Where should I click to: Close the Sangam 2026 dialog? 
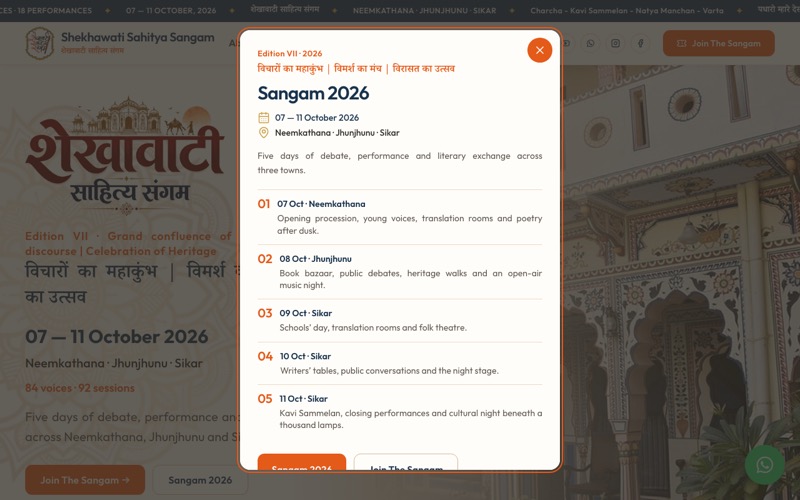click(539, 50)
